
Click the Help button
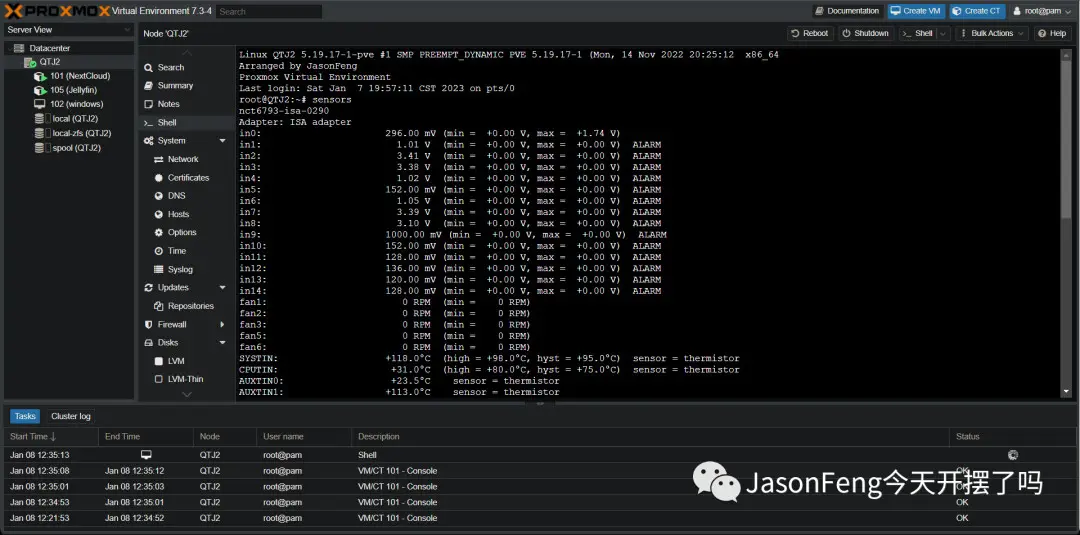pos(1053,33)
